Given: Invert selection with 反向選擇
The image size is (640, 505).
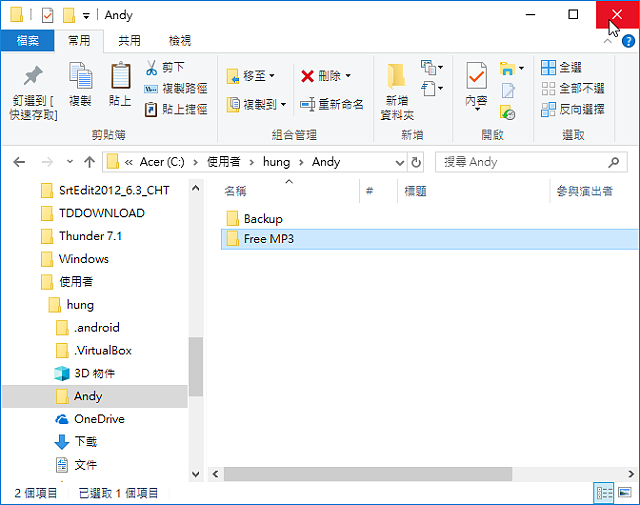Looking at the screenshot, I should (x=573, y=109).
